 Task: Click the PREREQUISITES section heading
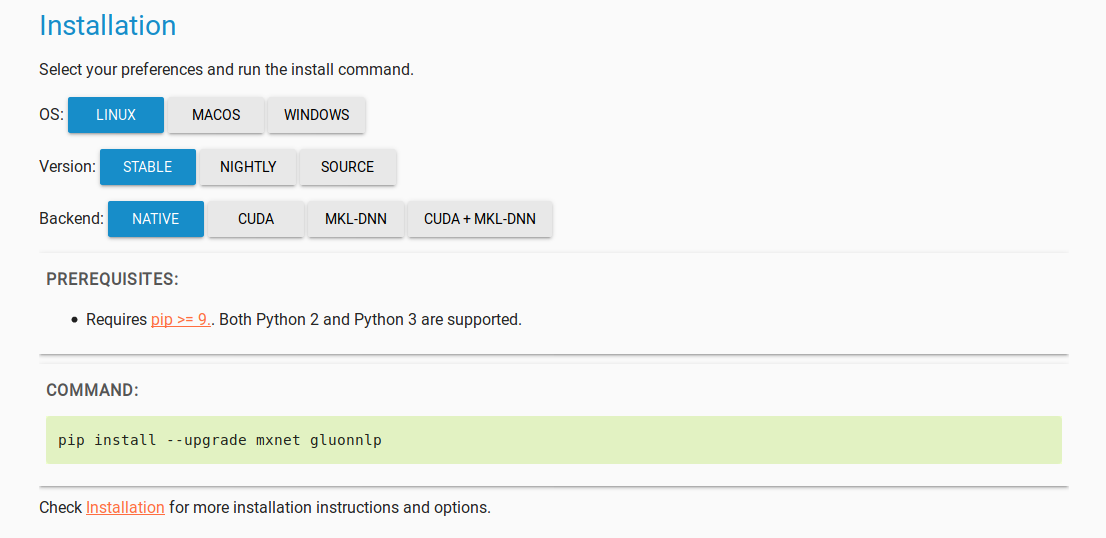(113, 279)
